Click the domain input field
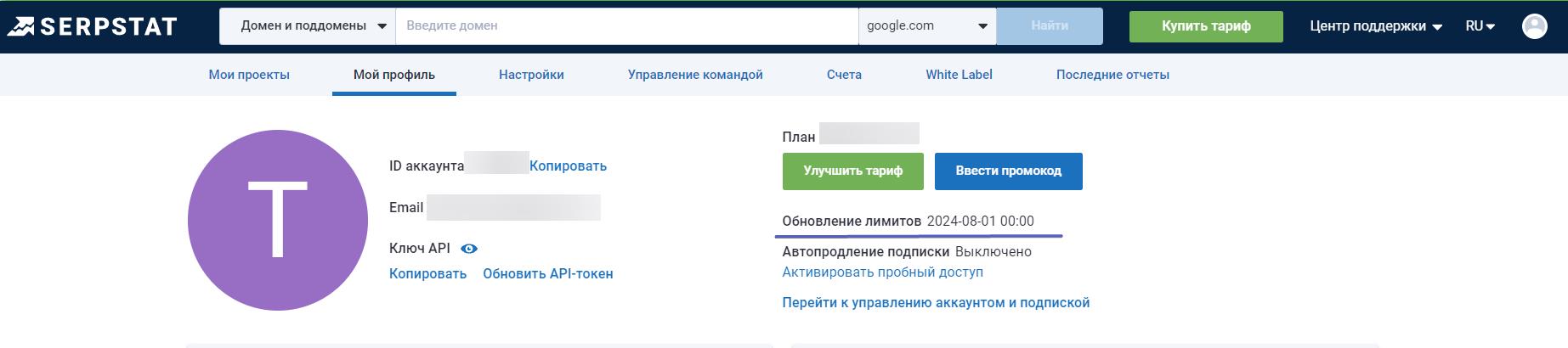 click(626, 26)
